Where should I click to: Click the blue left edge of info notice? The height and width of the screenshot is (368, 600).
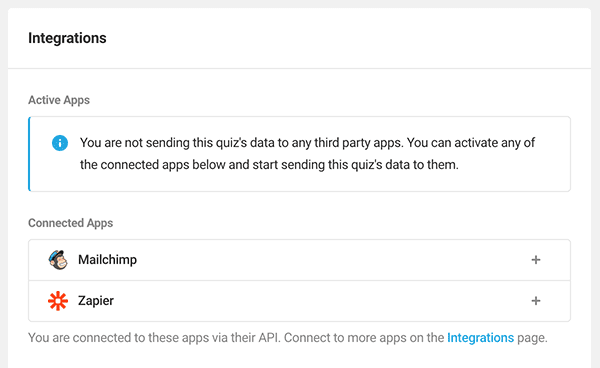(x=29, y=154)
